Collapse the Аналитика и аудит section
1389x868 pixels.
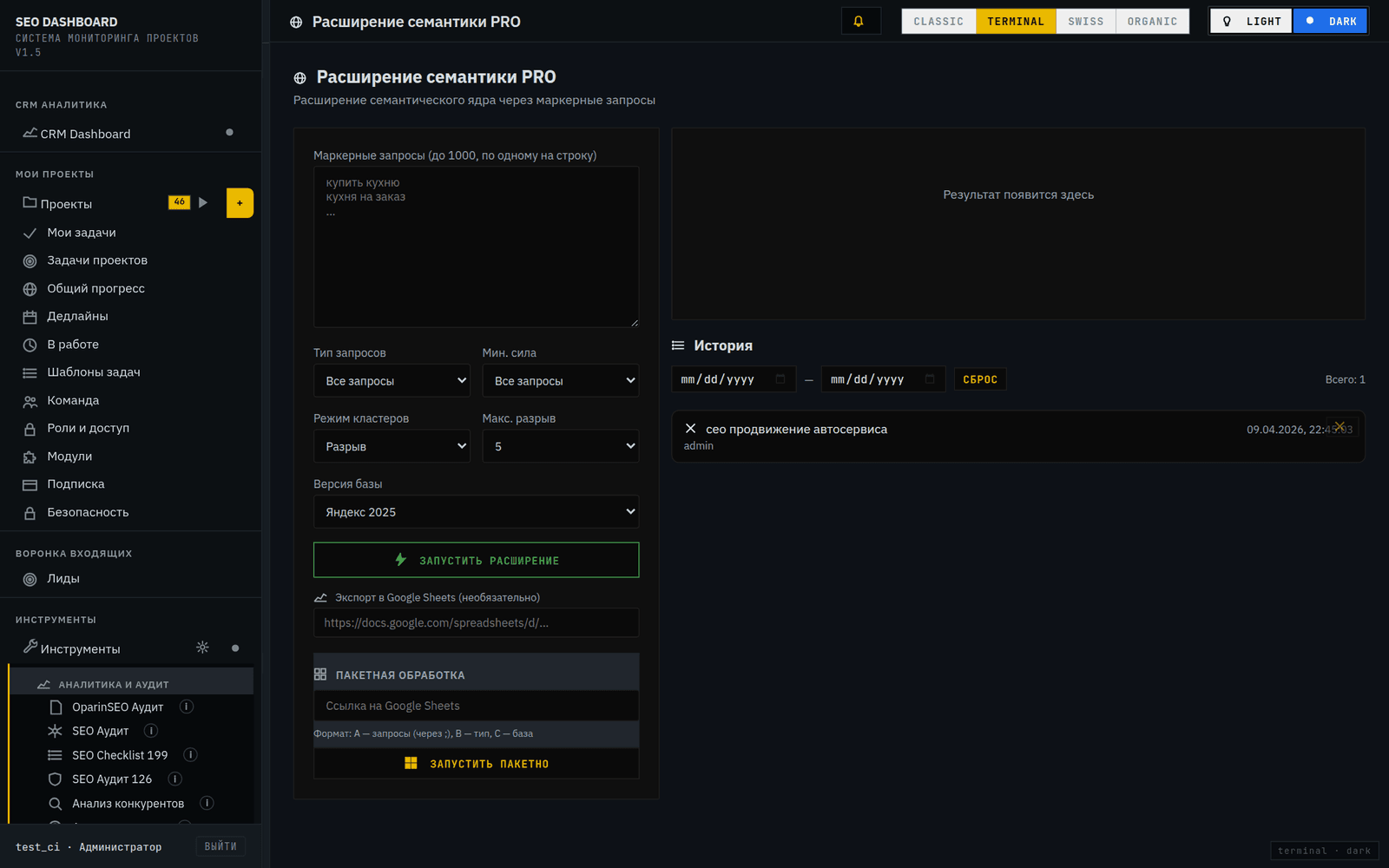point(132,684)
